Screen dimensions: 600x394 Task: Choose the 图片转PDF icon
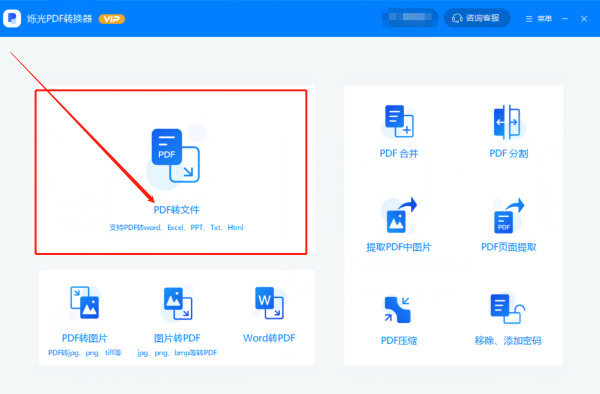(x=178, y=304)
